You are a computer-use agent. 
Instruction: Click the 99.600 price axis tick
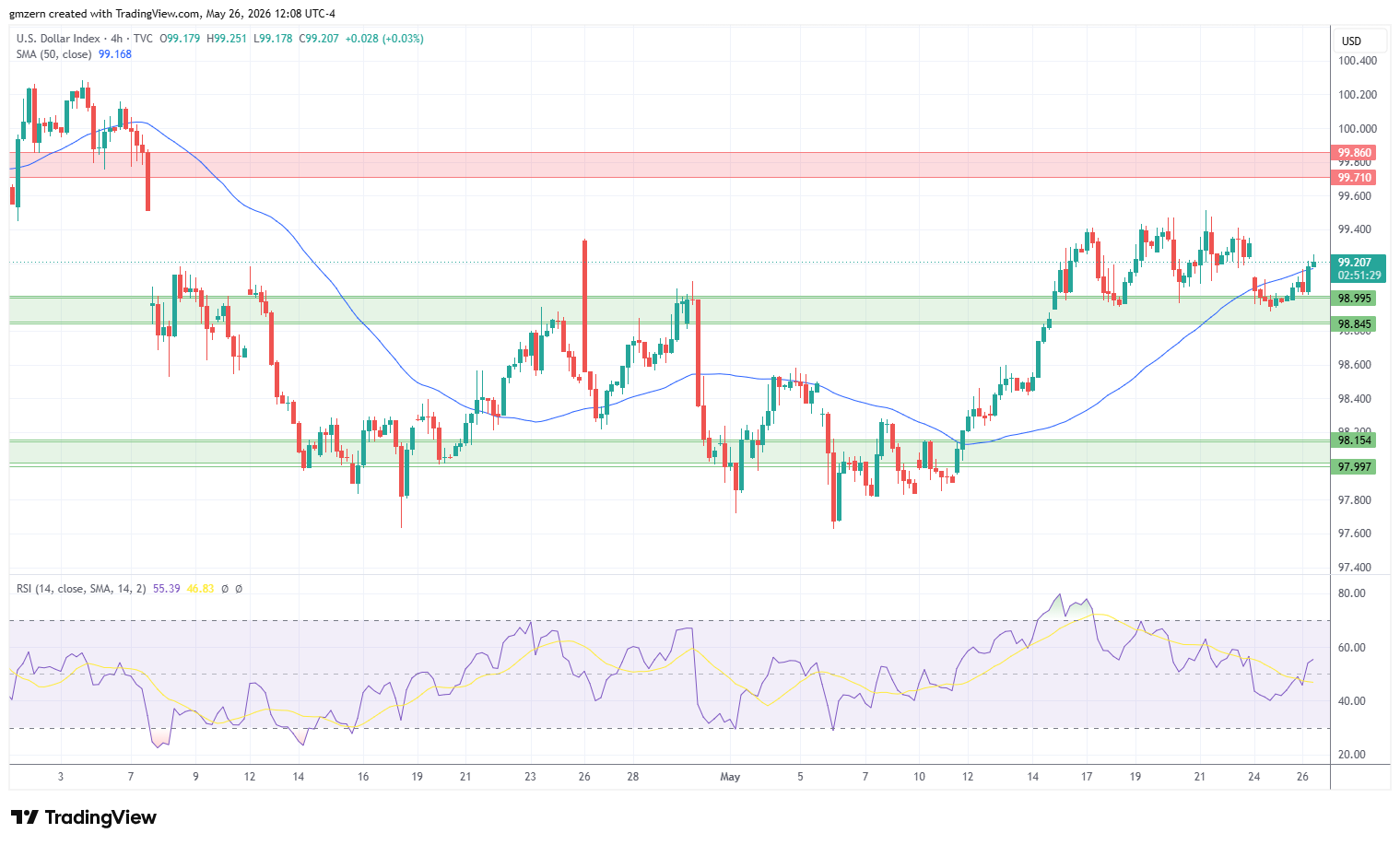[1355, 196]
